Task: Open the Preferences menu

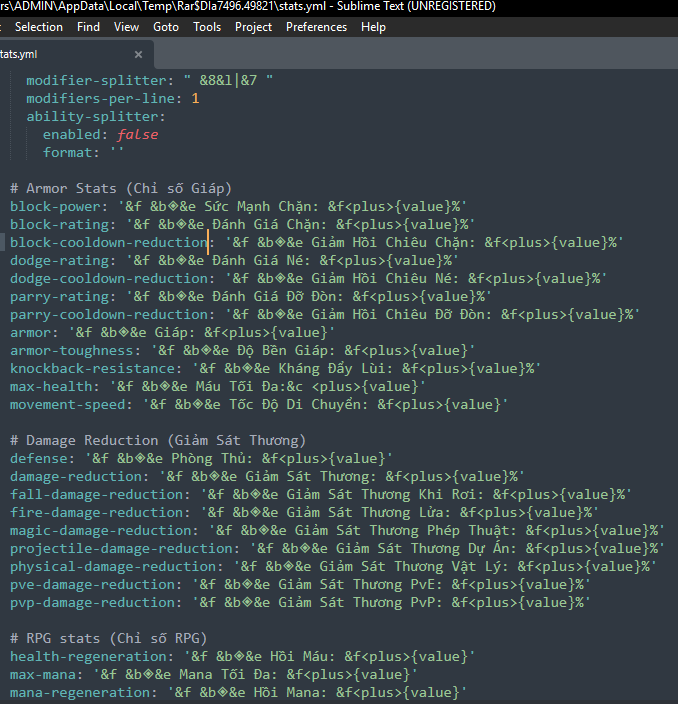Action: coord(316,27)
